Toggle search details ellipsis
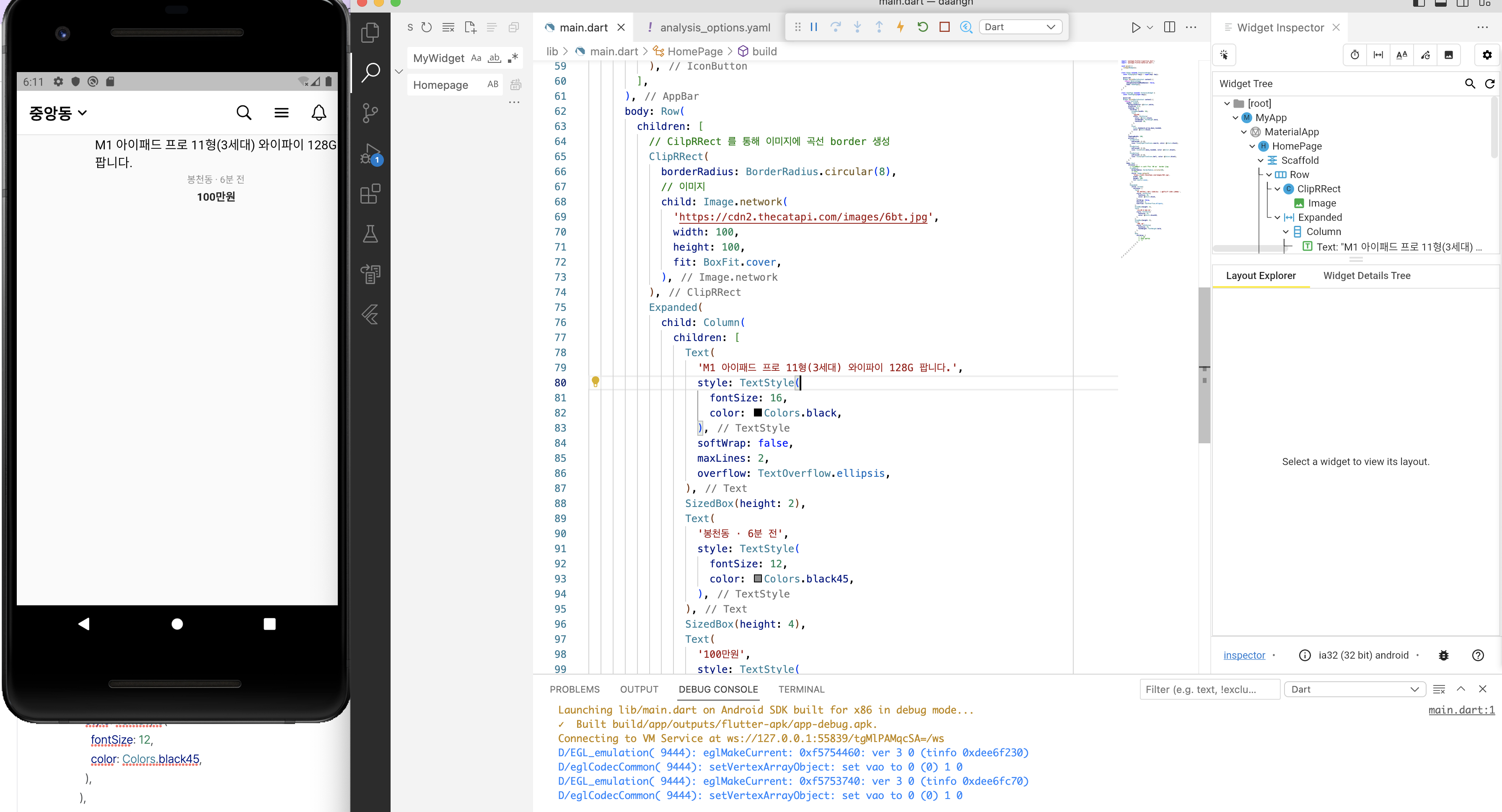The image size is (1502, 812). (514, 102)
